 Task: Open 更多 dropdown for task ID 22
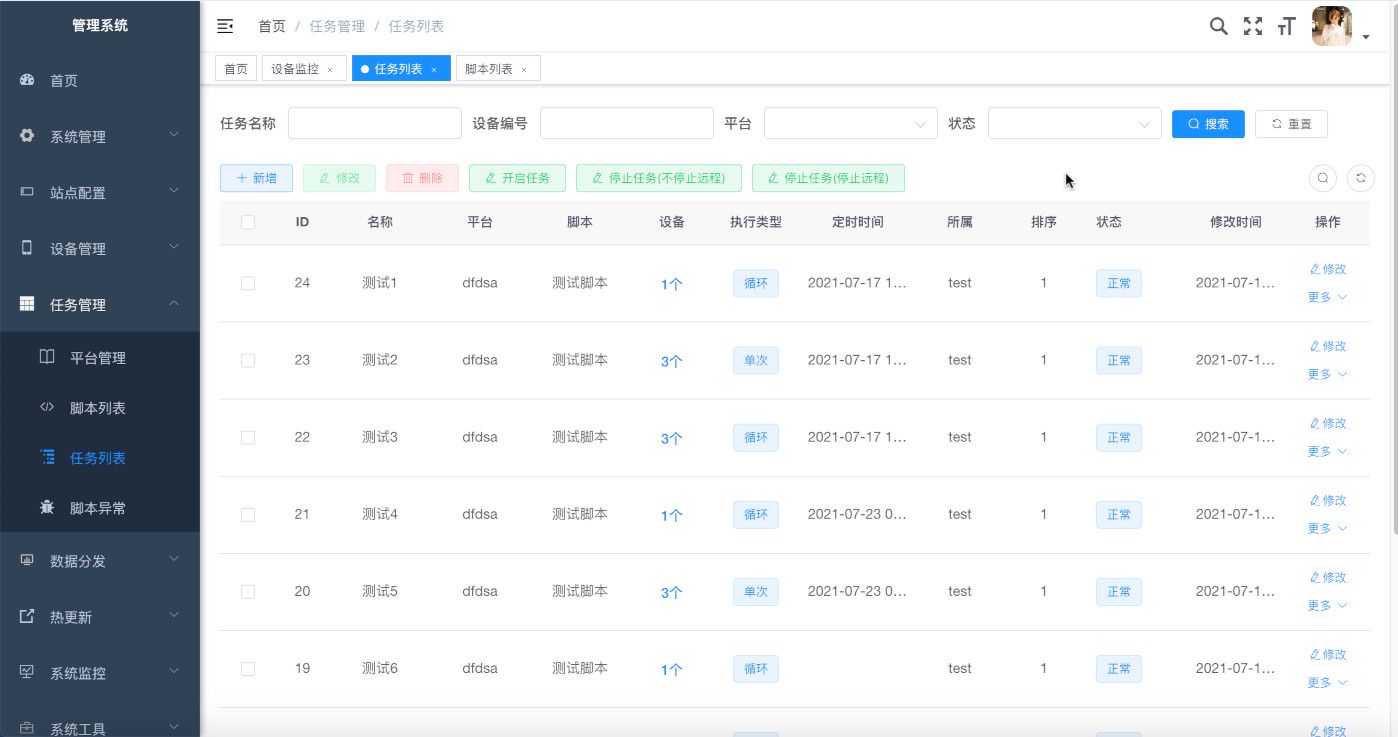tap(1327, 451)
